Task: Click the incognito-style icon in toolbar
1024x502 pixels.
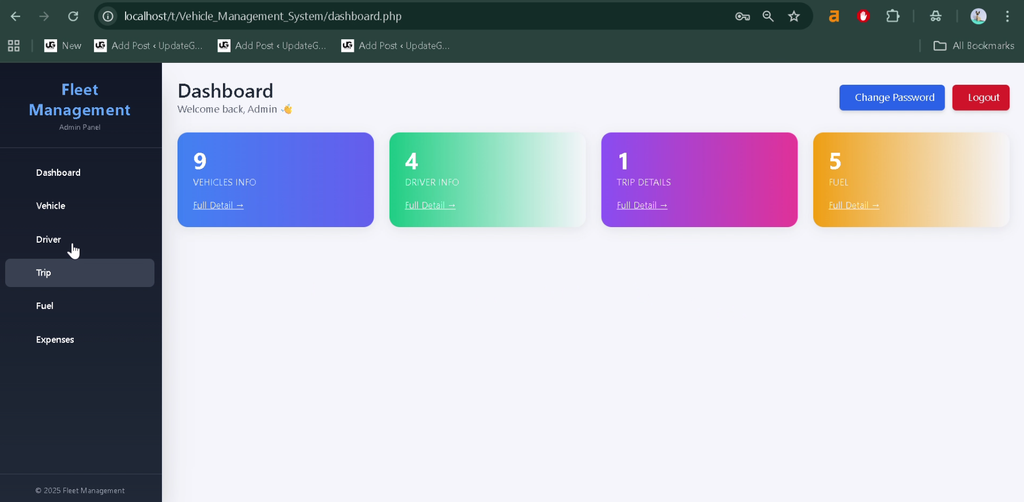Action: coord(936,16)
